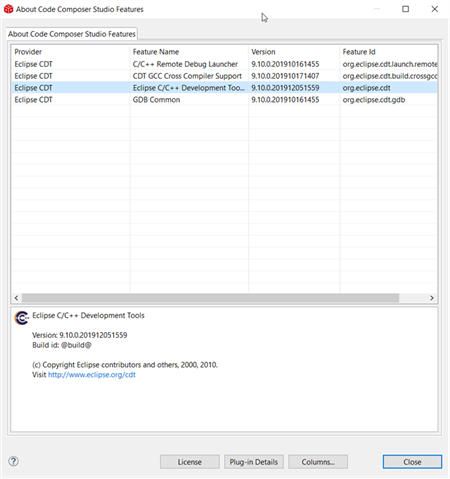Maximize the About dialog window

click(405, 9)
